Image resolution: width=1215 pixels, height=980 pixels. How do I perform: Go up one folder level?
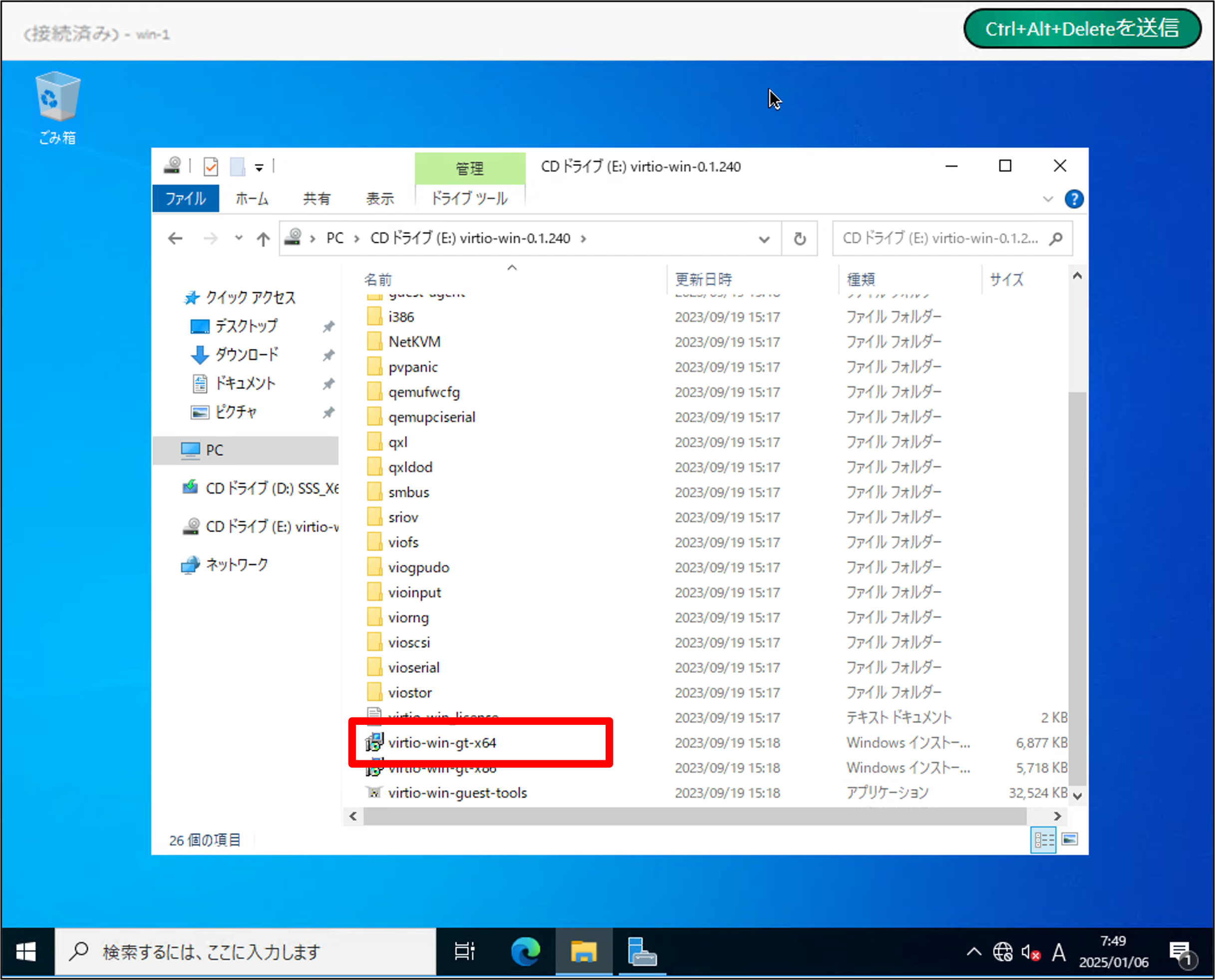pos(263,239)
